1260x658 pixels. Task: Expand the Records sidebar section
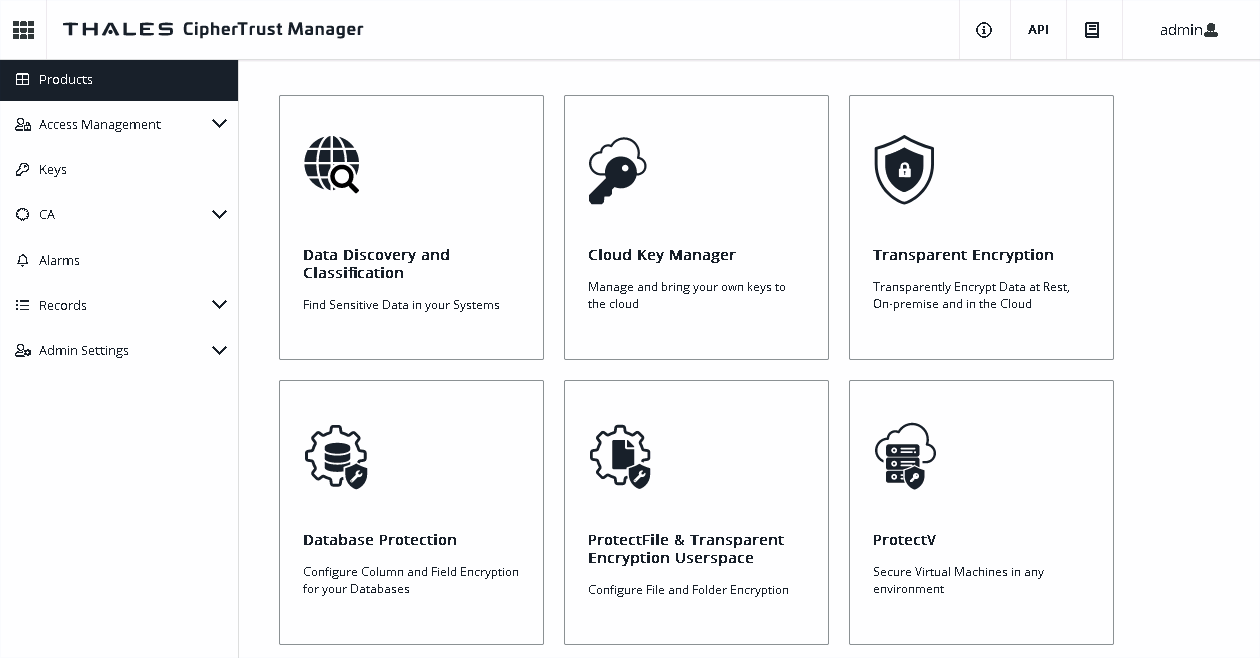pyautogui.click(x=219, y=305)
